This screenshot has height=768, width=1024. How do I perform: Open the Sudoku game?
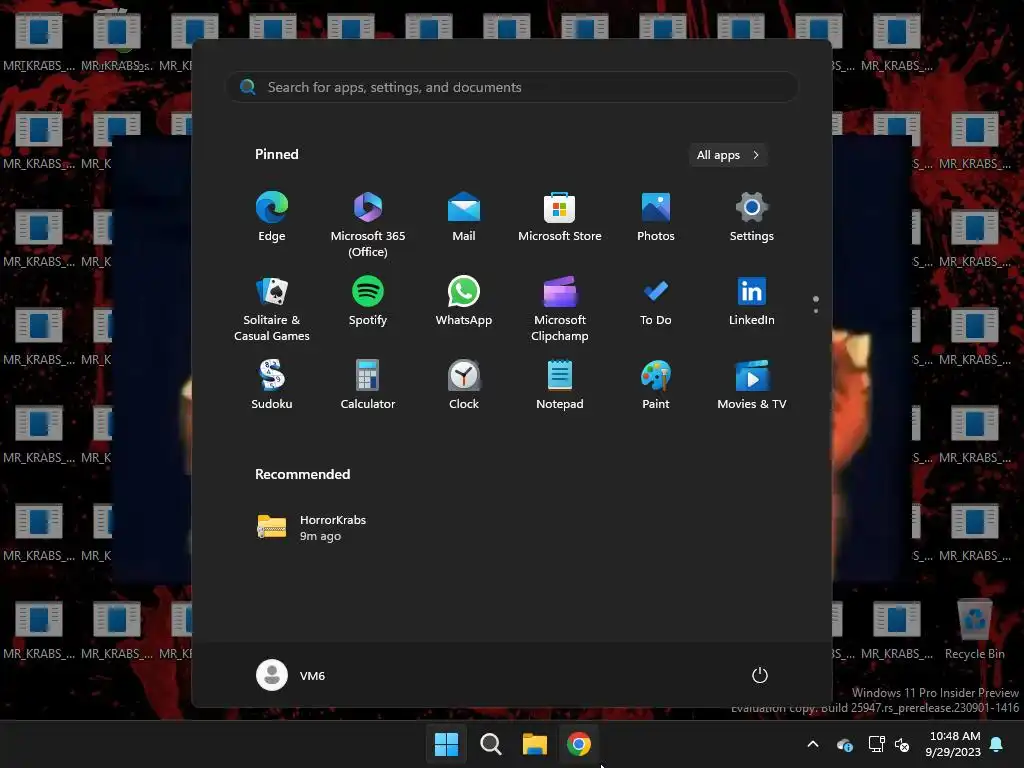[x=272, y=385]
